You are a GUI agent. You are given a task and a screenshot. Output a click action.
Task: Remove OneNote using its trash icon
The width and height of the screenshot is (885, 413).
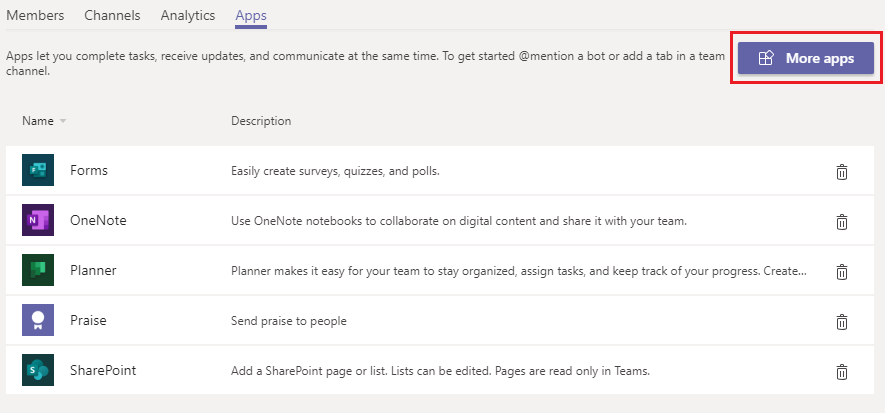(842, 221)
